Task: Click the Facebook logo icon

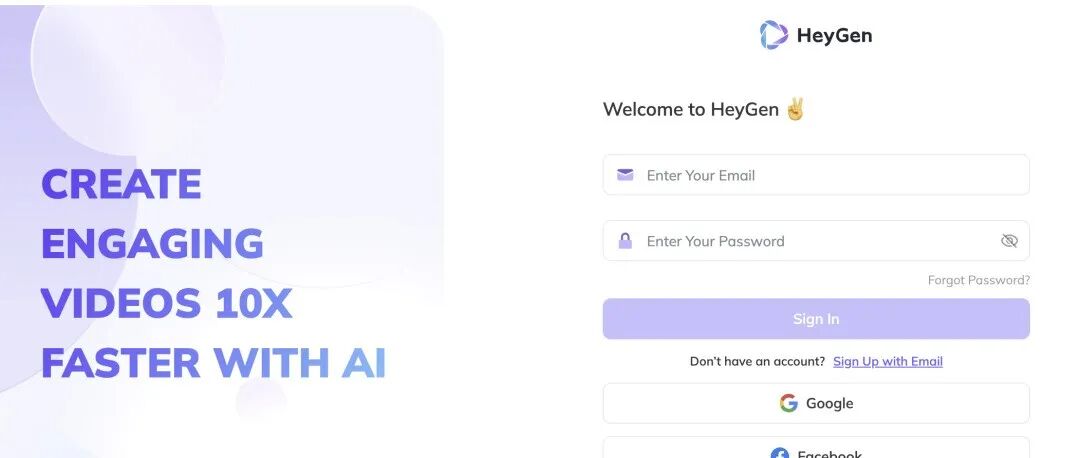Action: pos(780,453)
